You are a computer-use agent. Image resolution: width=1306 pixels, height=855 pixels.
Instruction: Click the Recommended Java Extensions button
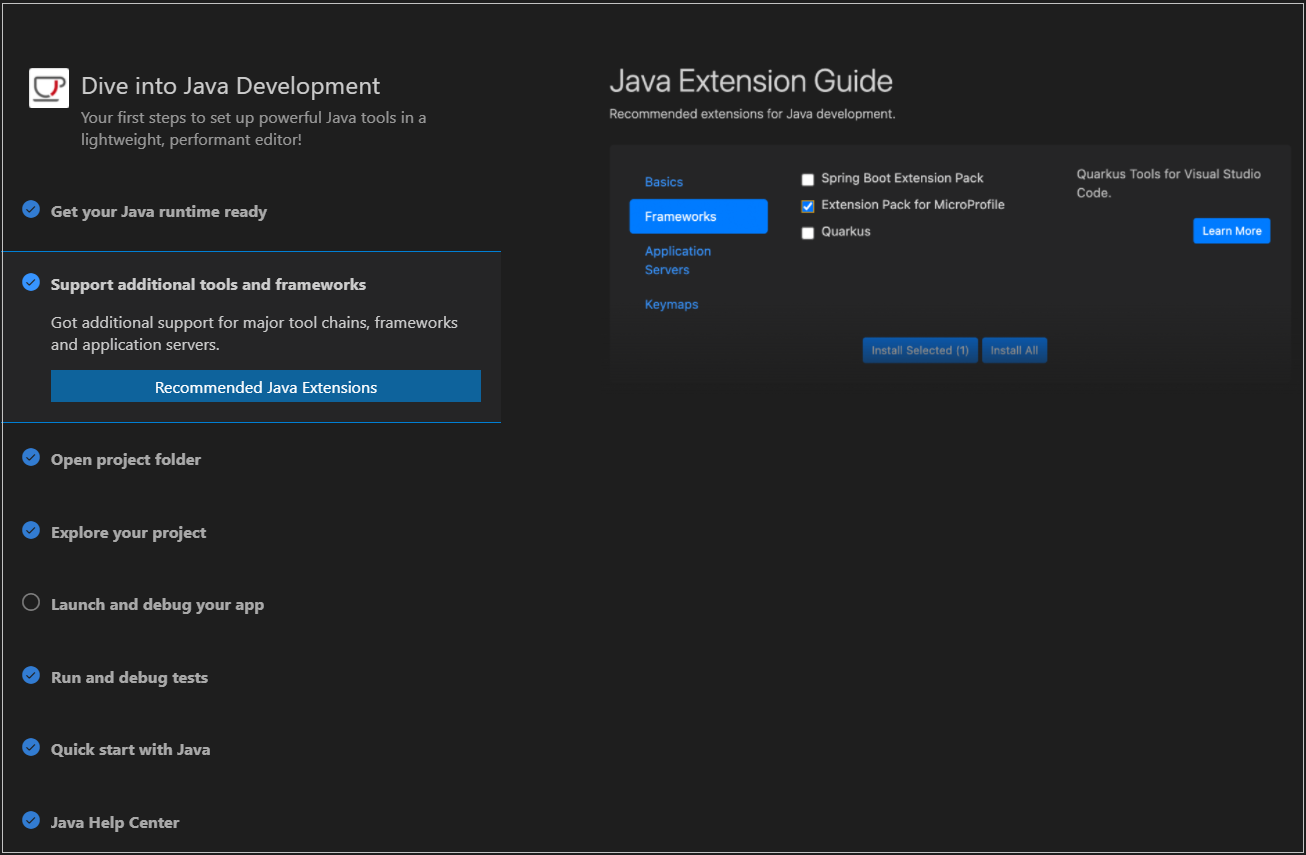point(265,386)
